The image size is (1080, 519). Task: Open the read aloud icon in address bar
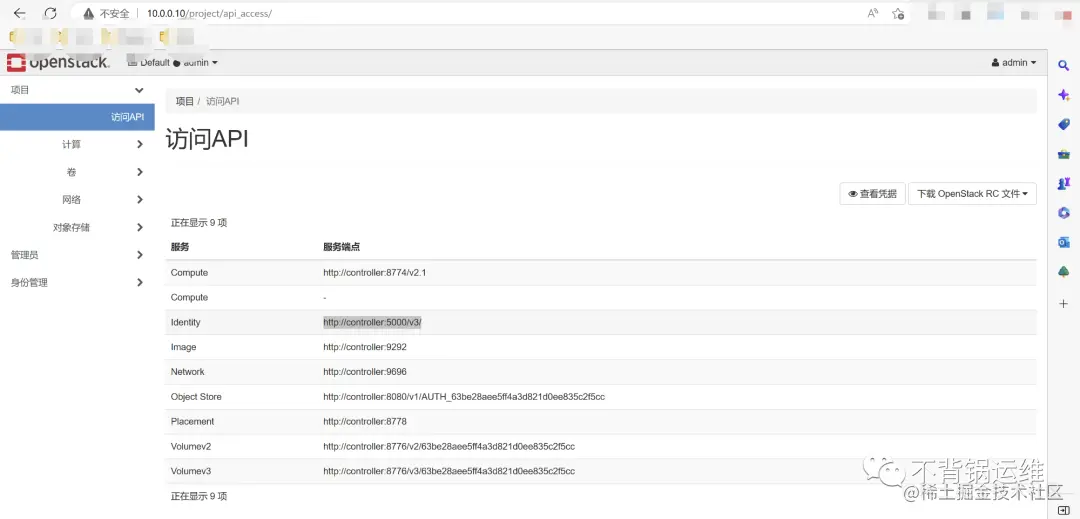(x=873, y=13)
